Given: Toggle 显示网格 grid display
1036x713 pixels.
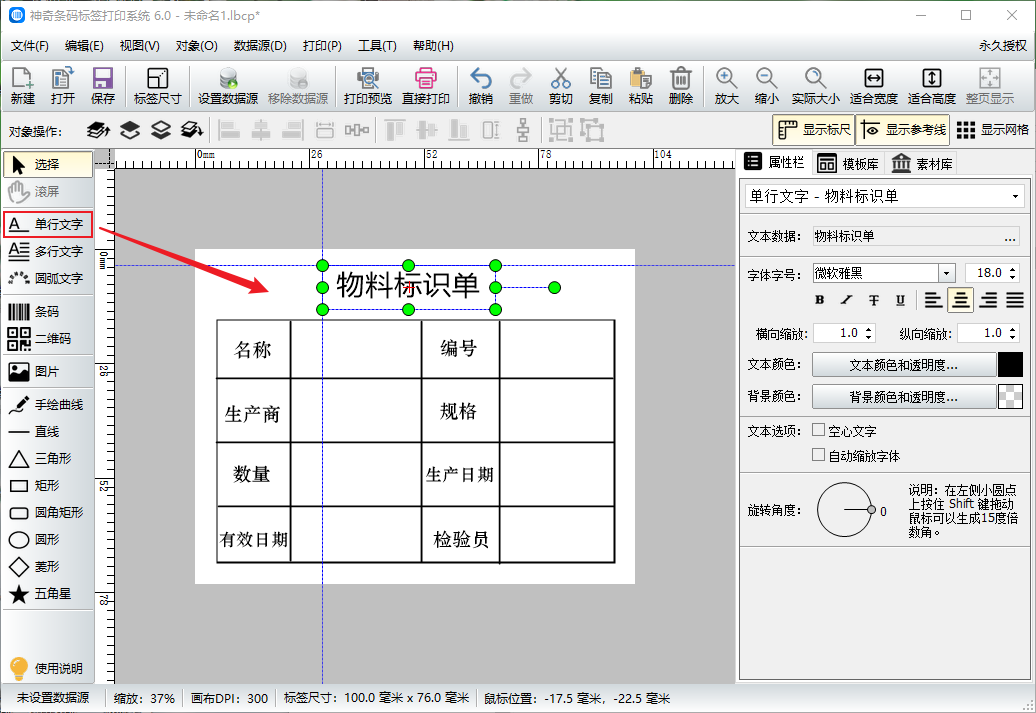Looking at the screenshot, I should (992, 130).
